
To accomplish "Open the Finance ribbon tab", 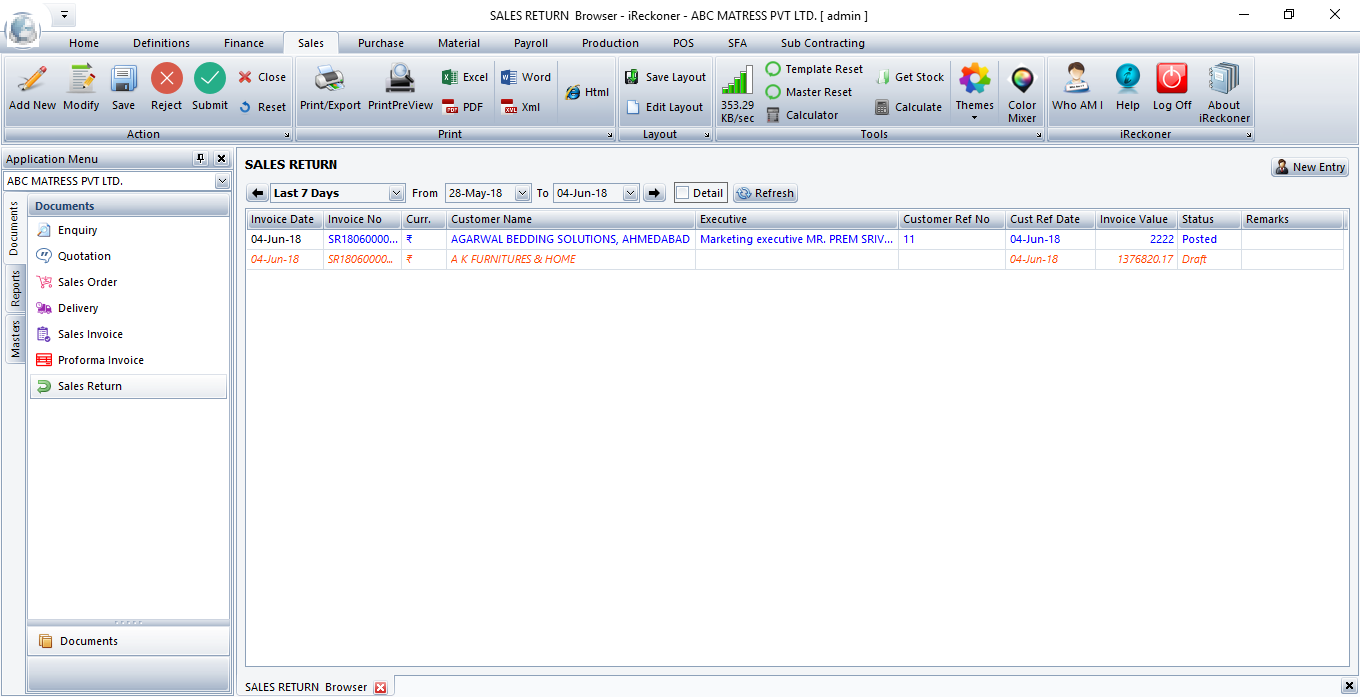I will (244, 43).
